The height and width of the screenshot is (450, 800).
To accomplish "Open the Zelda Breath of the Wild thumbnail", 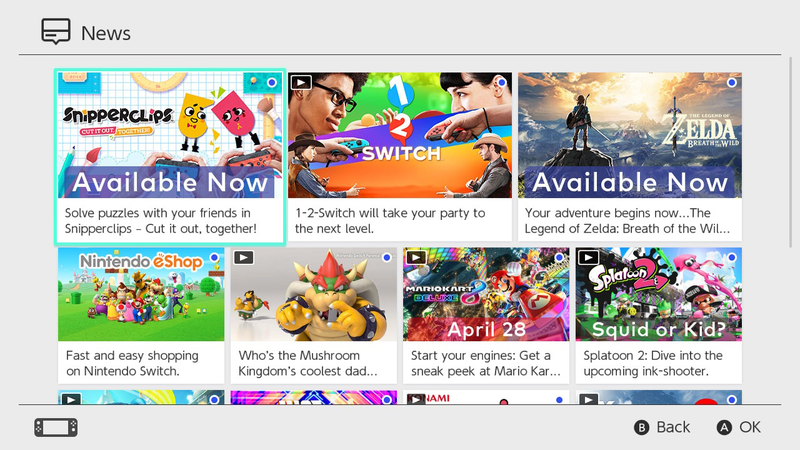I will point(630,135).
